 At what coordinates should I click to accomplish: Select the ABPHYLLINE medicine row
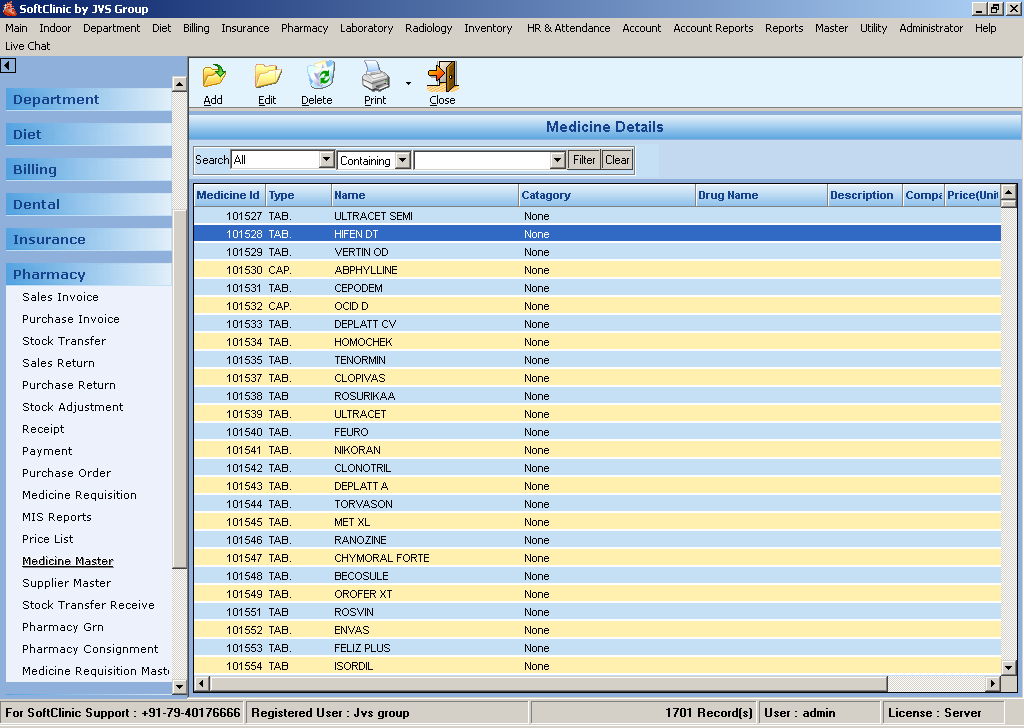point(365,270)
